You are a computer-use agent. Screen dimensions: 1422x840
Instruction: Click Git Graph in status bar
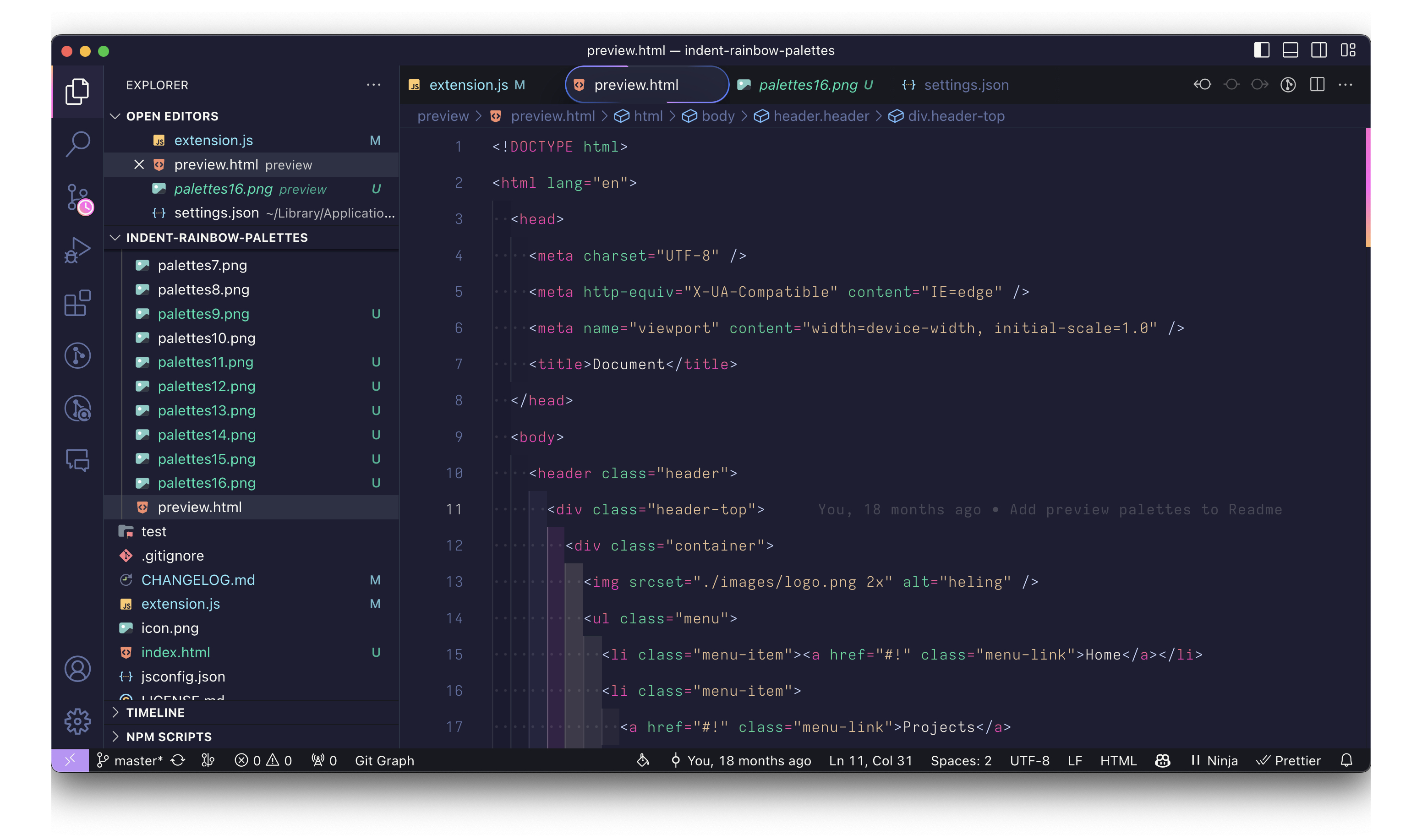[384, 760]
